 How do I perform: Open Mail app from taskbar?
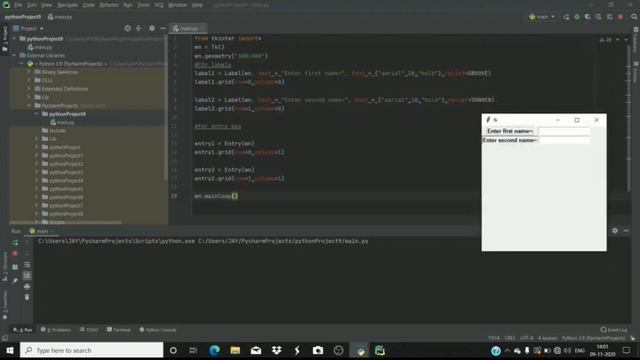point(256,350)
